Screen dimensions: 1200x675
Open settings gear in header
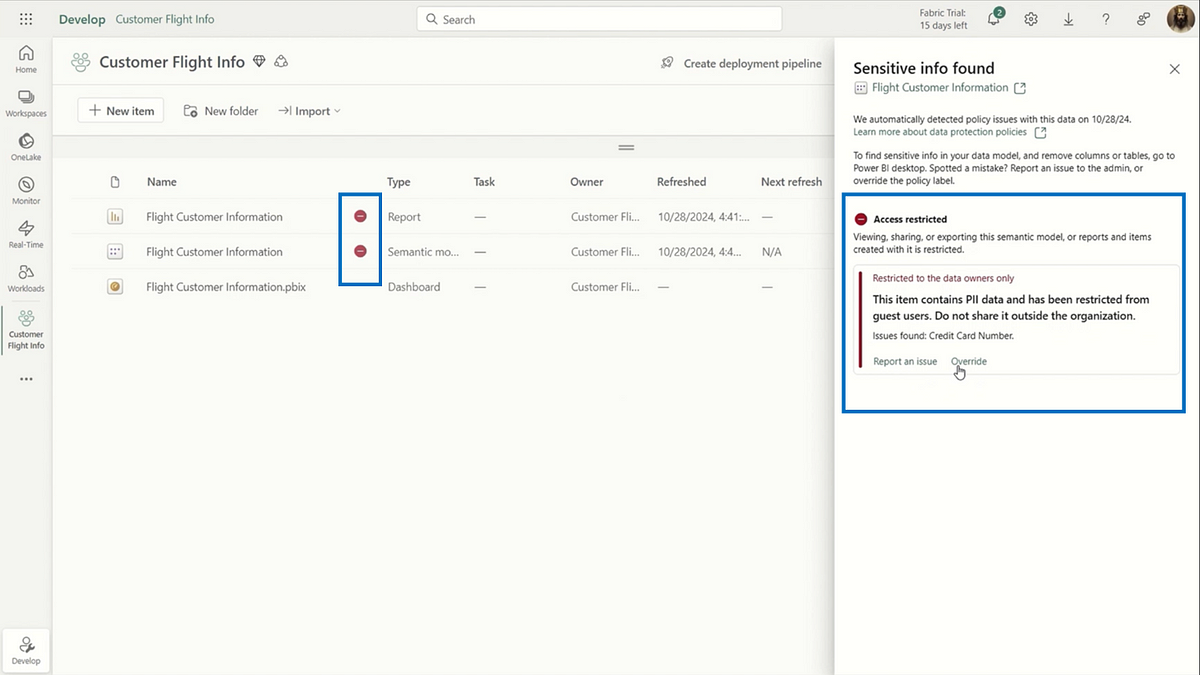point(1031,19)
